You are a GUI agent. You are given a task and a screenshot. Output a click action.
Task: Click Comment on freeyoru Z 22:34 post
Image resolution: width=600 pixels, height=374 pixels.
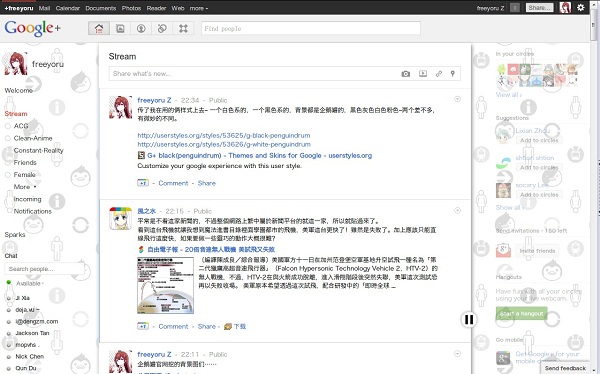tap(173, 183)
